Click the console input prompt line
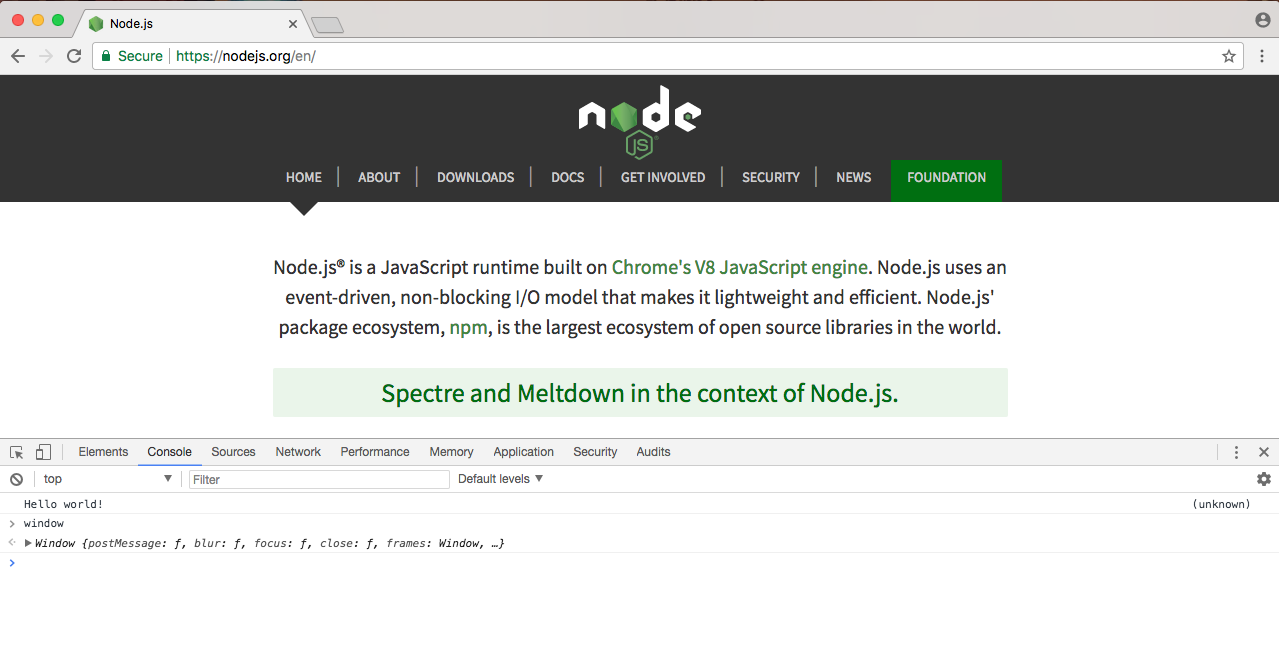This screenshot has width=1279, height=662. tap(640, 563)
